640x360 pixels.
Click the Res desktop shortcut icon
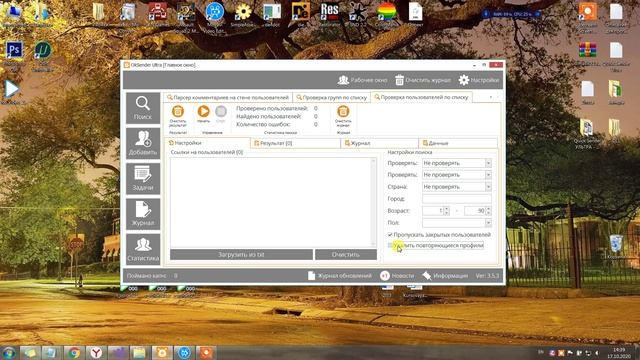[329, 11]
